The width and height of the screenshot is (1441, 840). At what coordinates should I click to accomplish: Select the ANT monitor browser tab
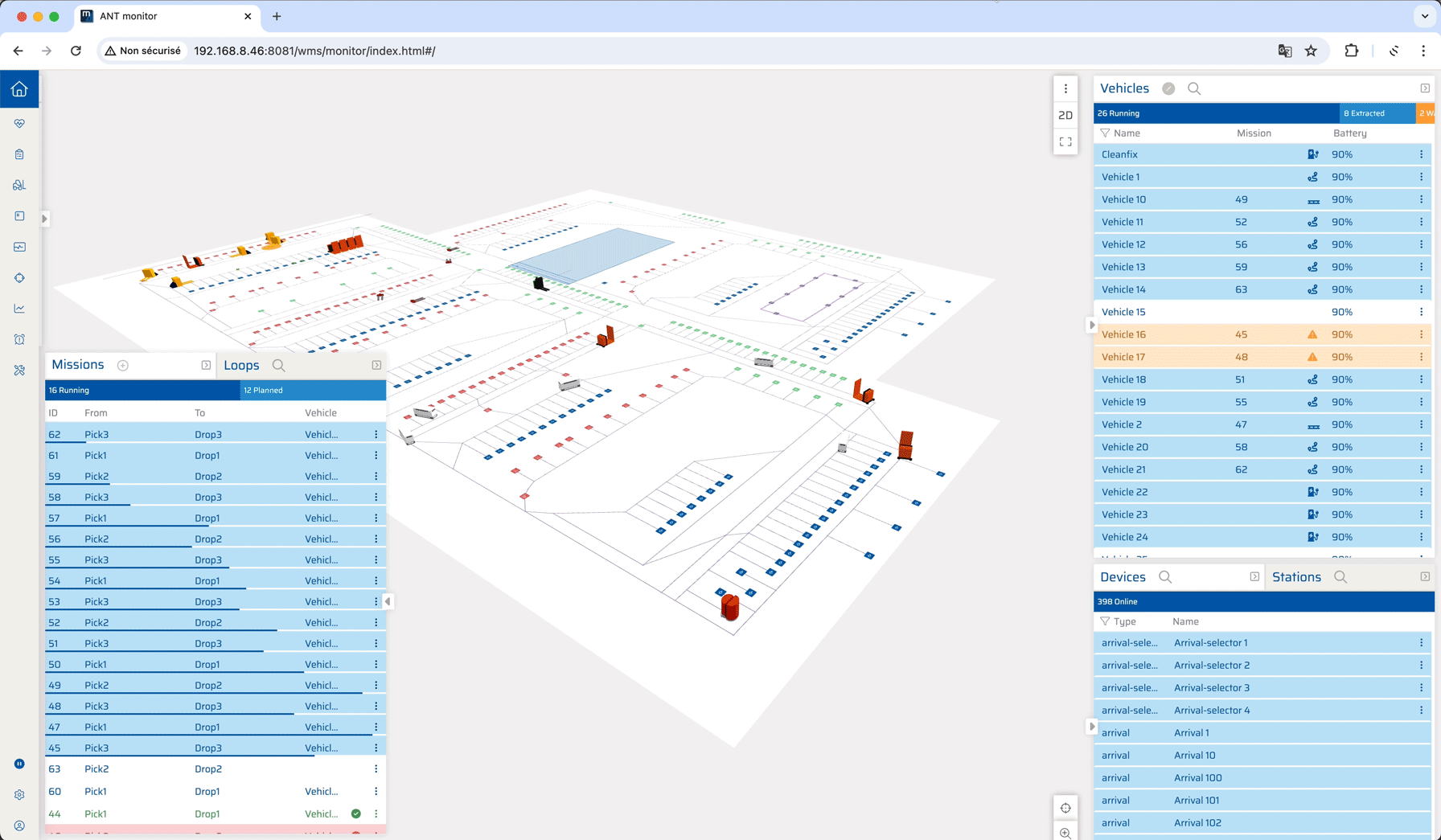tap(167, 16)
